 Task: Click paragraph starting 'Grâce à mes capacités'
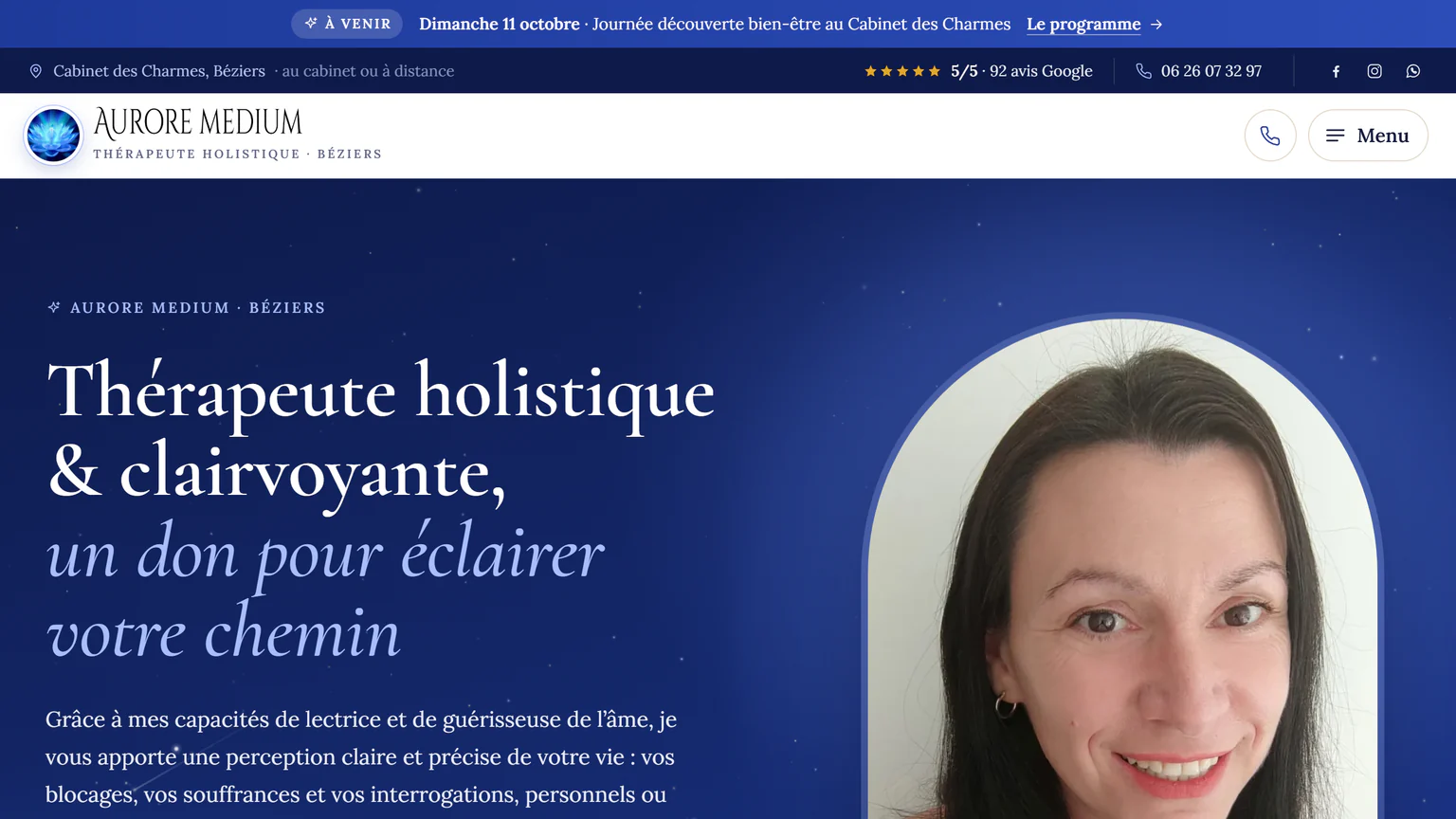361,756
